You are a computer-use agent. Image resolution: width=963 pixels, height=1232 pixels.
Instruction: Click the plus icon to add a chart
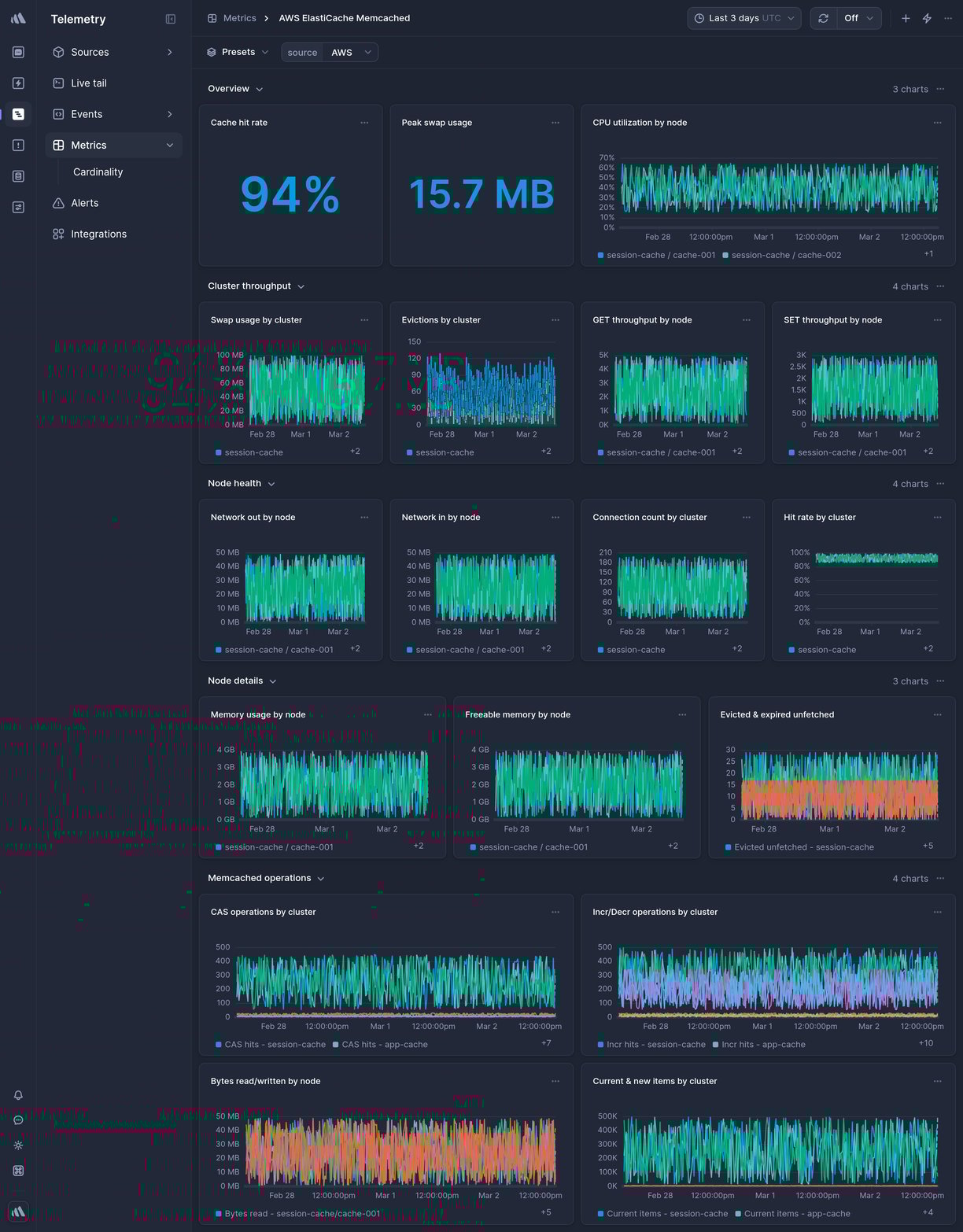(x=906, y=17)
